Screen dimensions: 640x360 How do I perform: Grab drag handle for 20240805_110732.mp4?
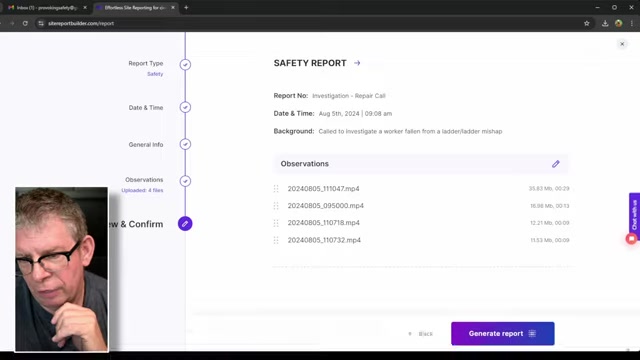click(276, 240)
